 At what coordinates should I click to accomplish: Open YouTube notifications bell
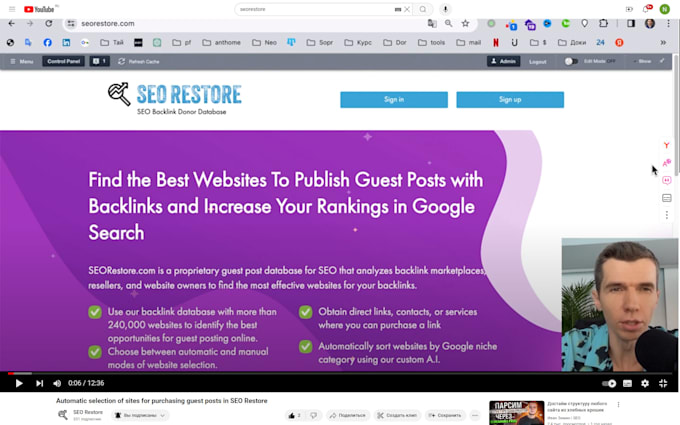pos(647,9)
